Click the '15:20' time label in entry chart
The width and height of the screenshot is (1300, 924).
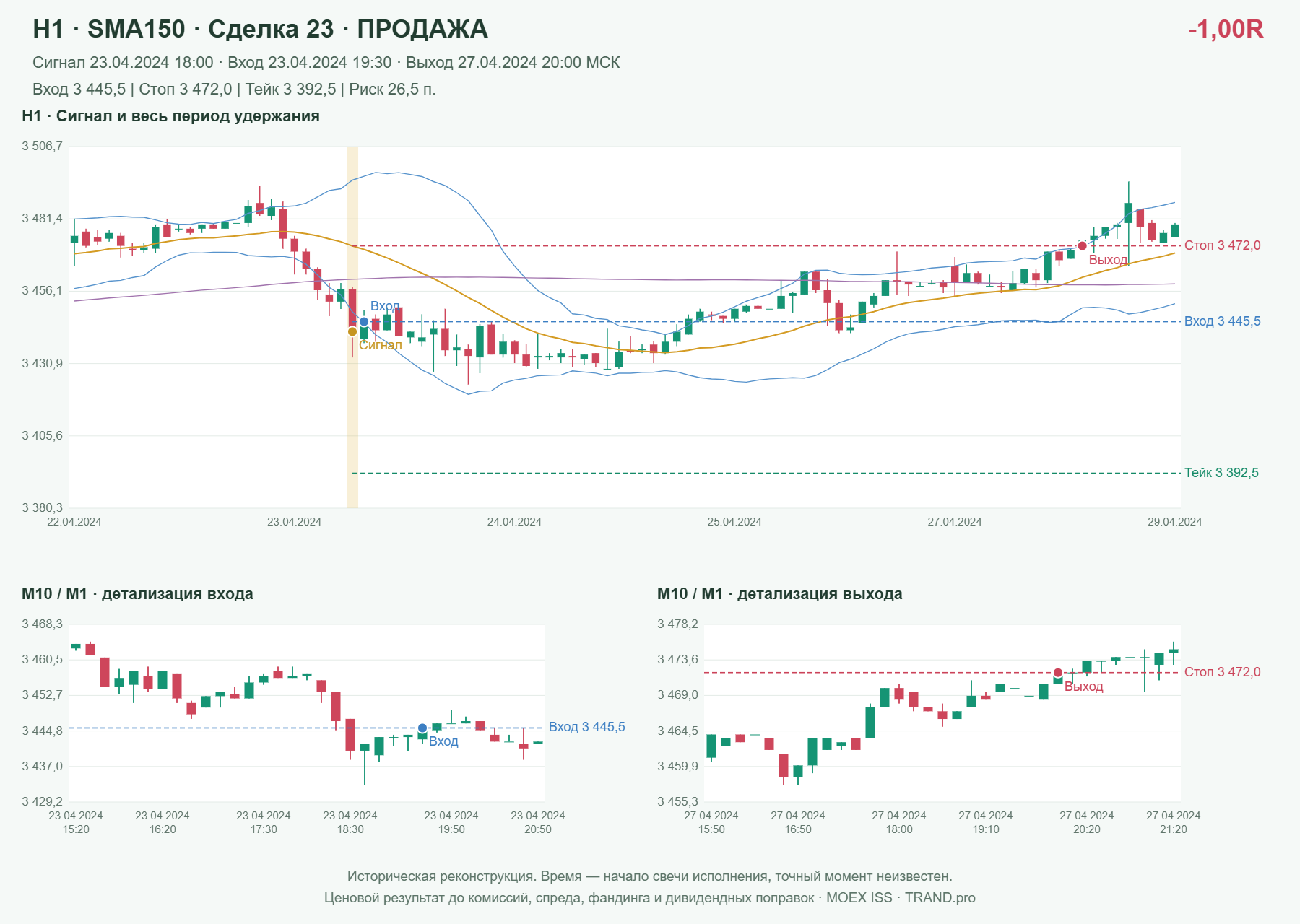tap(76, 829)
